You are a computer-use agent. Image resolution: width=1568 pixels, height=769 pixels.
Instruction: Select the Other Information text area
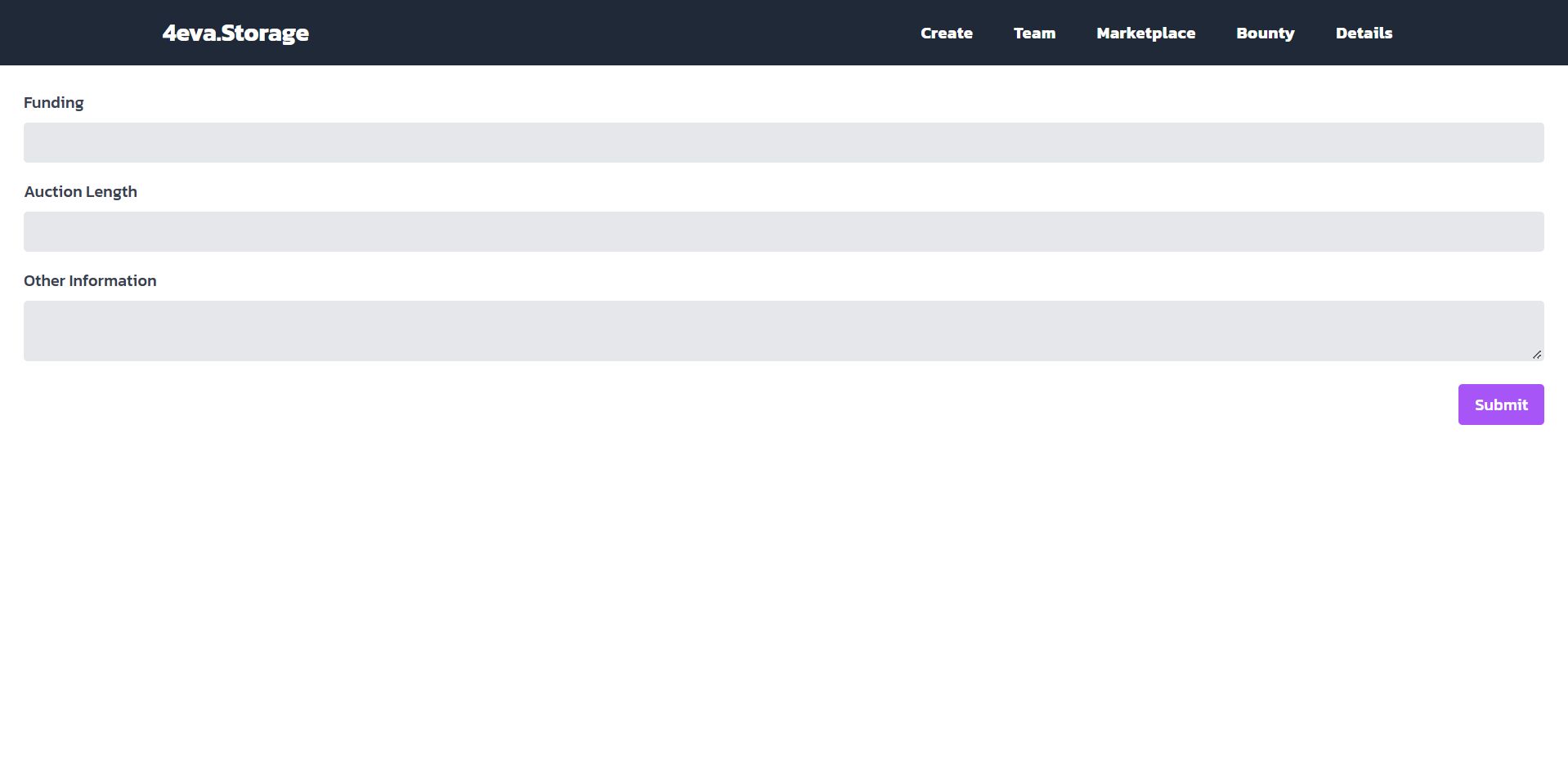pos(784,331)
